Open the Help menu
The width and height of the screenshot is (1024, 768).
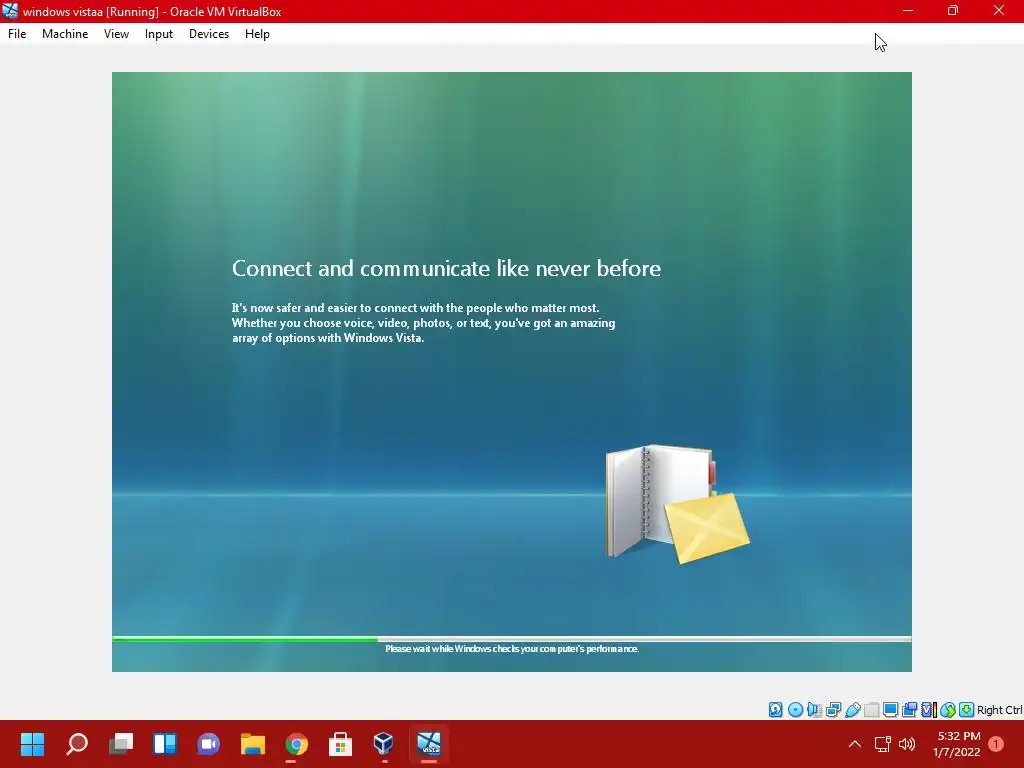coord(257,34)
